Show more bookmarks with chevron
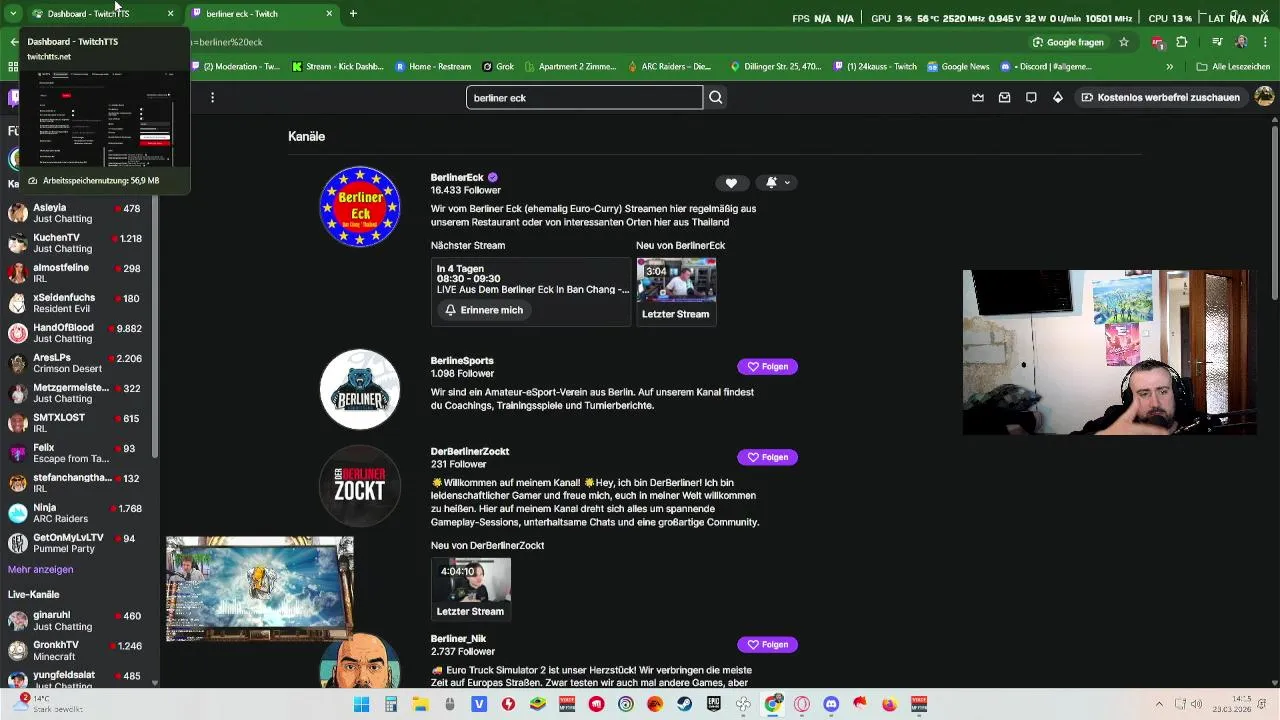Image resolution: width=1280 pixels, height=720 pixels. [x=1169, y=67]
